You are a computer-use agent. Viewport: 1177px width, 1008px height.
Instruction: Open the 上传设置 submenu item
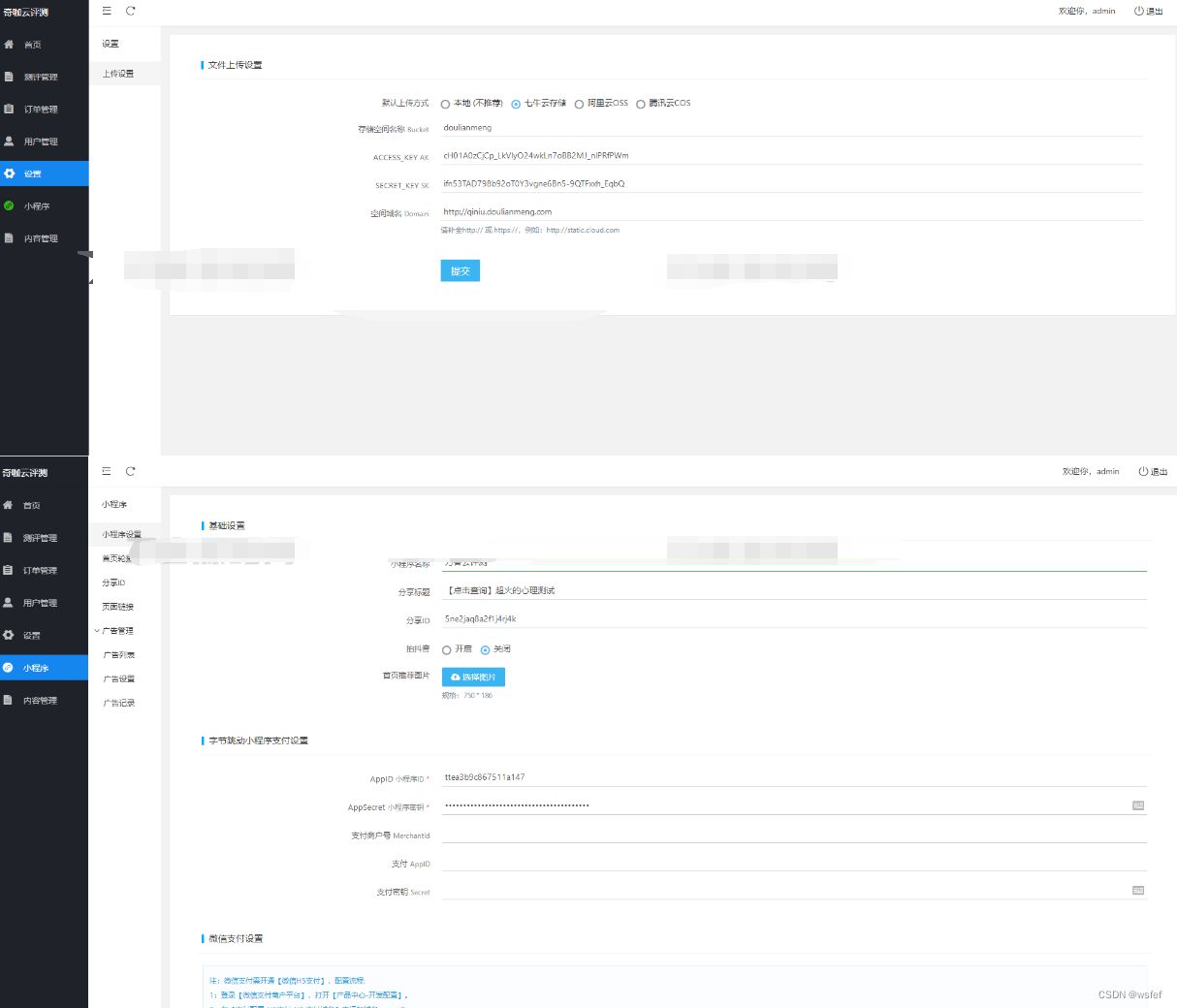118,74
